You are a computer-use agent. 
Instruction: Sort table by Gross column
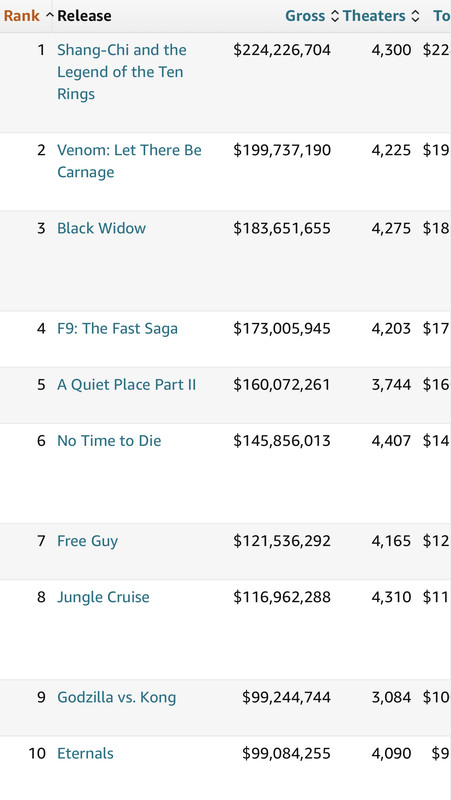tap(305, 16)
